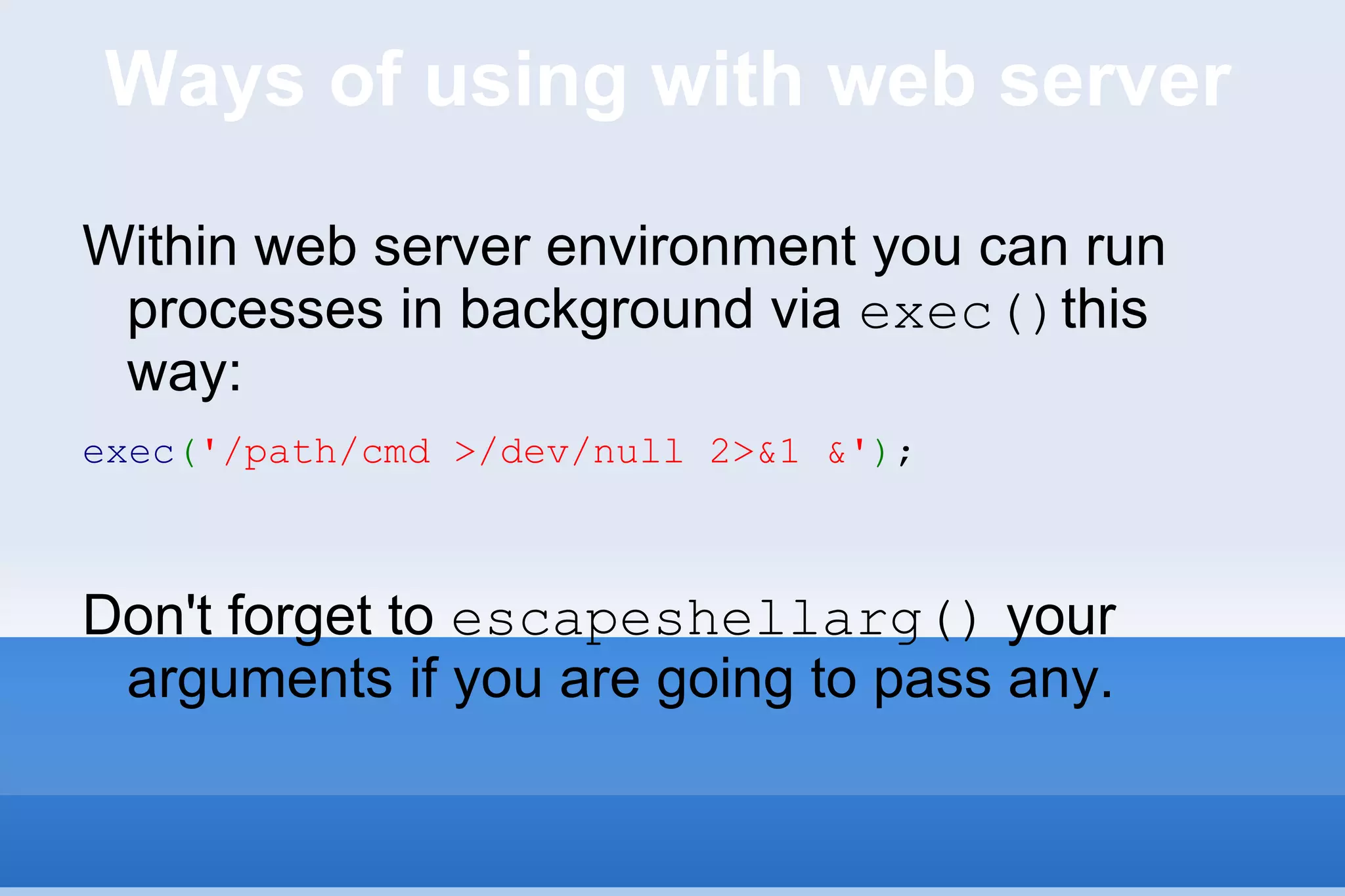Click the word 'processes' in the paragraph

(x=255, y=310)
